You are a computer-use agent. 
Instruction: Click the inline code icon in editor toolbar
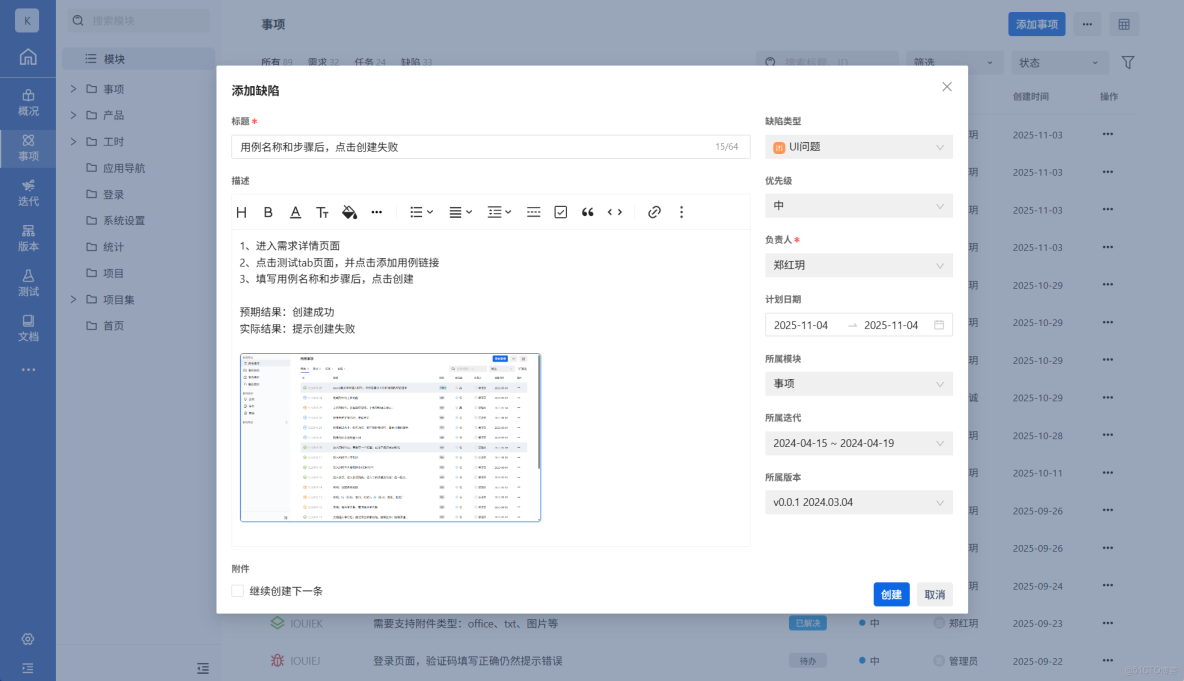[614, 212]
